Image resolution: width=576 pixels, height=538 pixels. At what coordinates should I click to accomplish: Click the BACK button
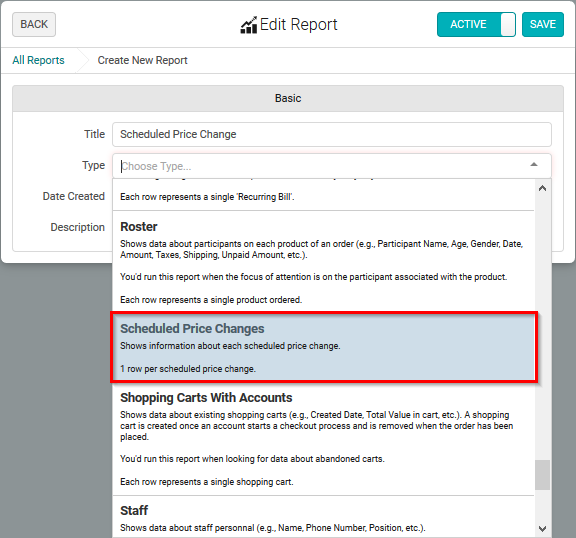click(x=34, y=24)
